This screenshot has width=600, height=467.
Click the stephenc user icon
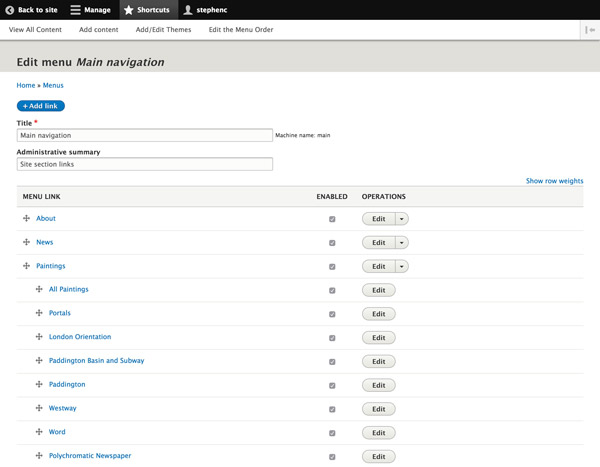(x=188, y=10)
